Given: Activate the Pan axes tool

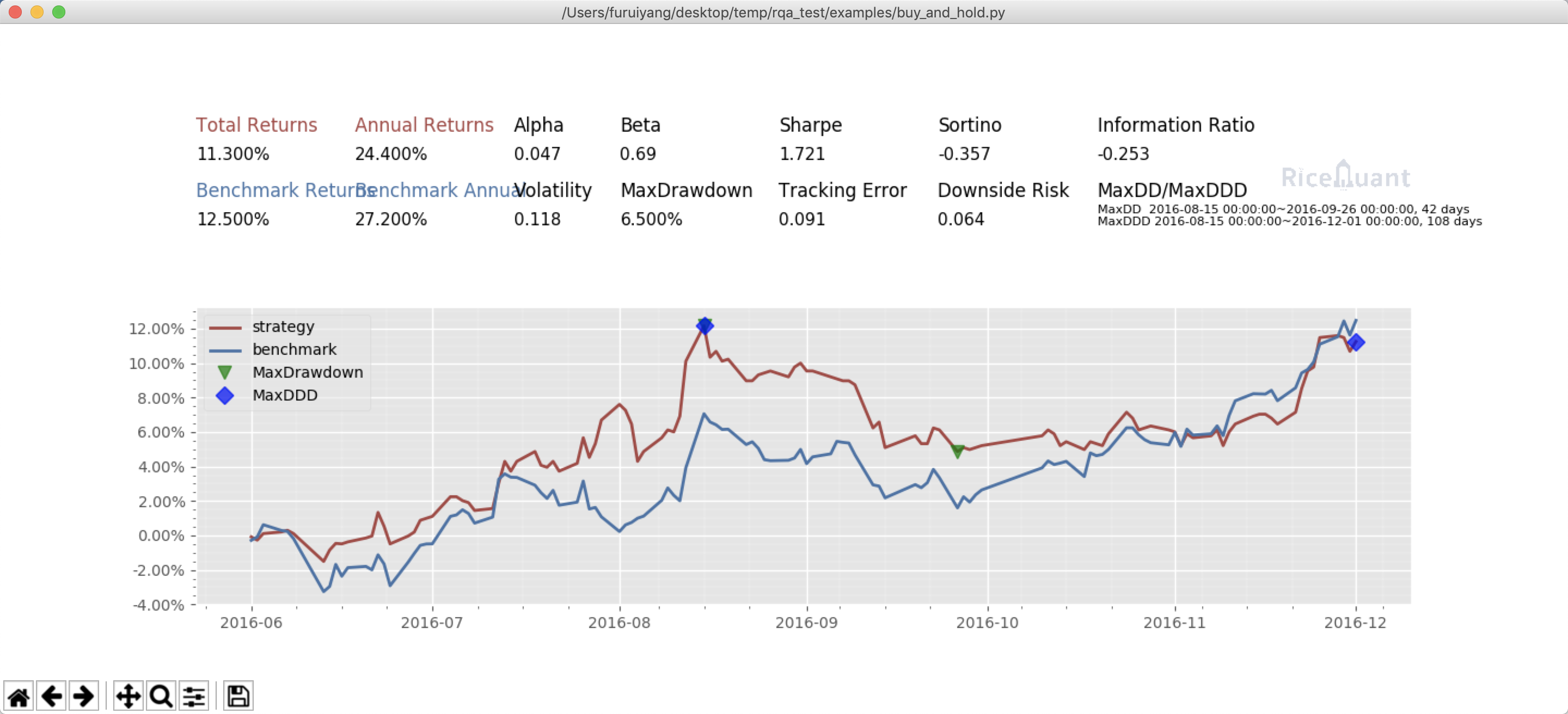Looking at the screenshot, I should (128, 695).
